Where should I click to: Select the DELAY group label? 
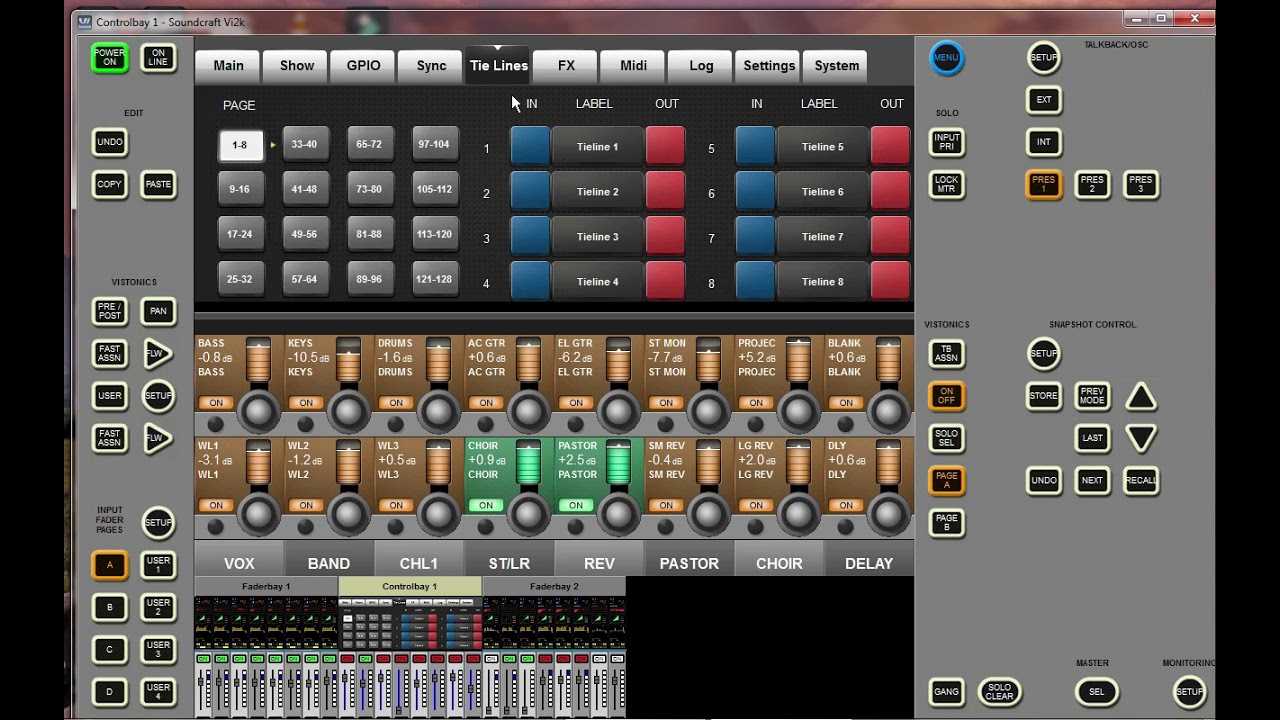pyautogui.click(x=869, y=563)
